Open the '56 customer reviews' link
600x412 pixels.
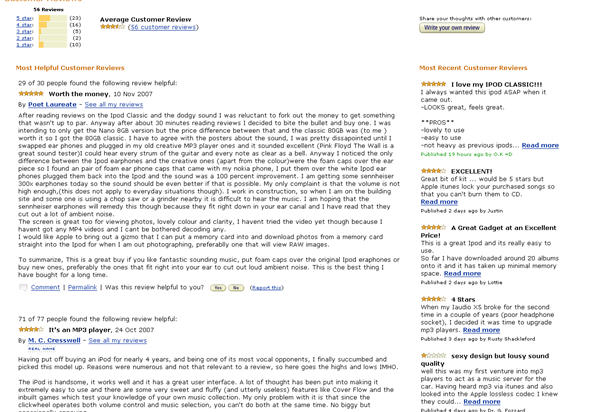[x=160, y=27]
